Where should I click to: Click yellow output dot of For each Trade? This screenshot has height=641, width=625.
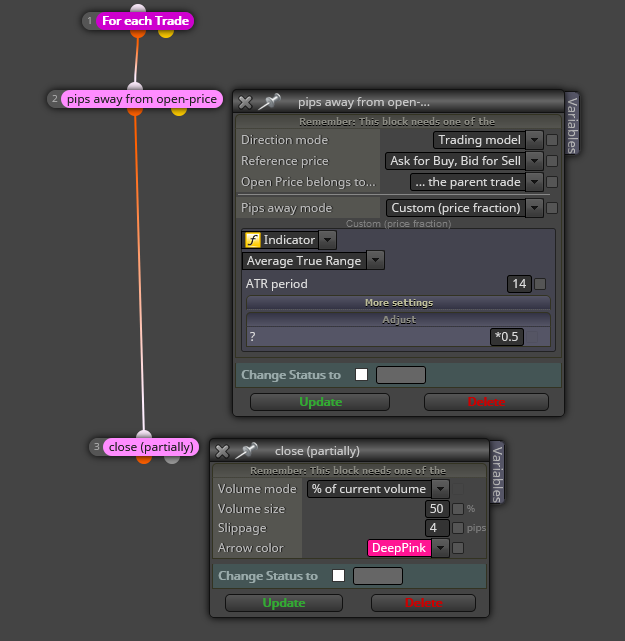[166, 32]
